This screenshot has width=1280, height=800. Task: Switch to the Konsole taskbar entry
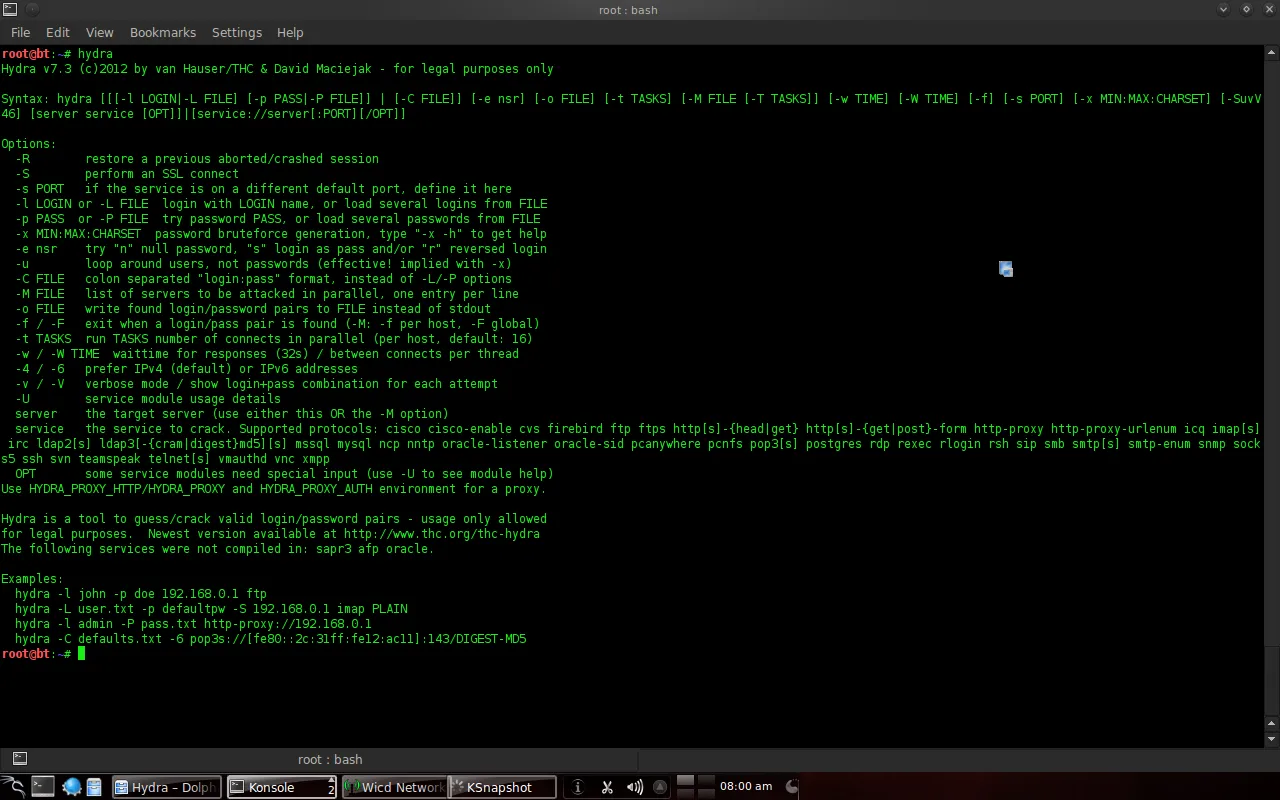282,787
